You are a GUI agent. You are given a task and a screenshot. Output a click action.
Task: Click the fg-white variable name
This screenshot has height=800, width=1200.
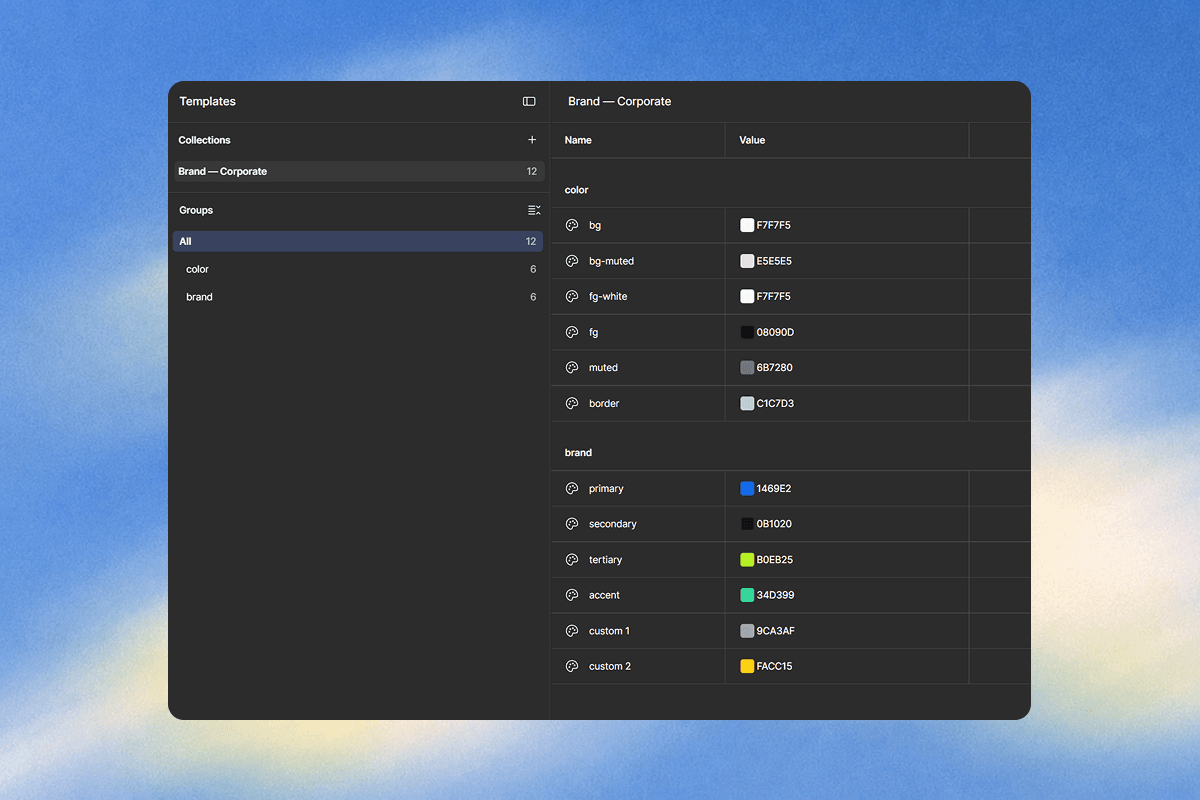pyautogui.click(x=608, y=296)
